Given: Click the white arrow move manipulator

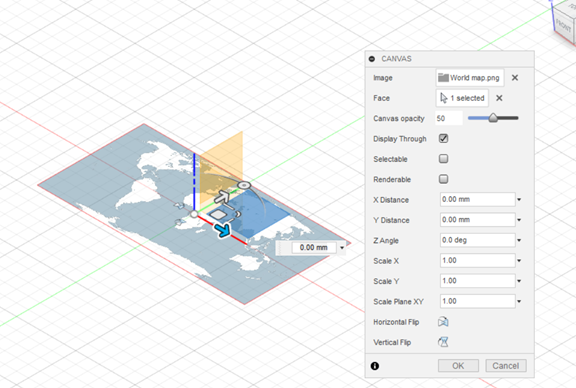Looking at the screenshot, I should (x=222, y=197).
